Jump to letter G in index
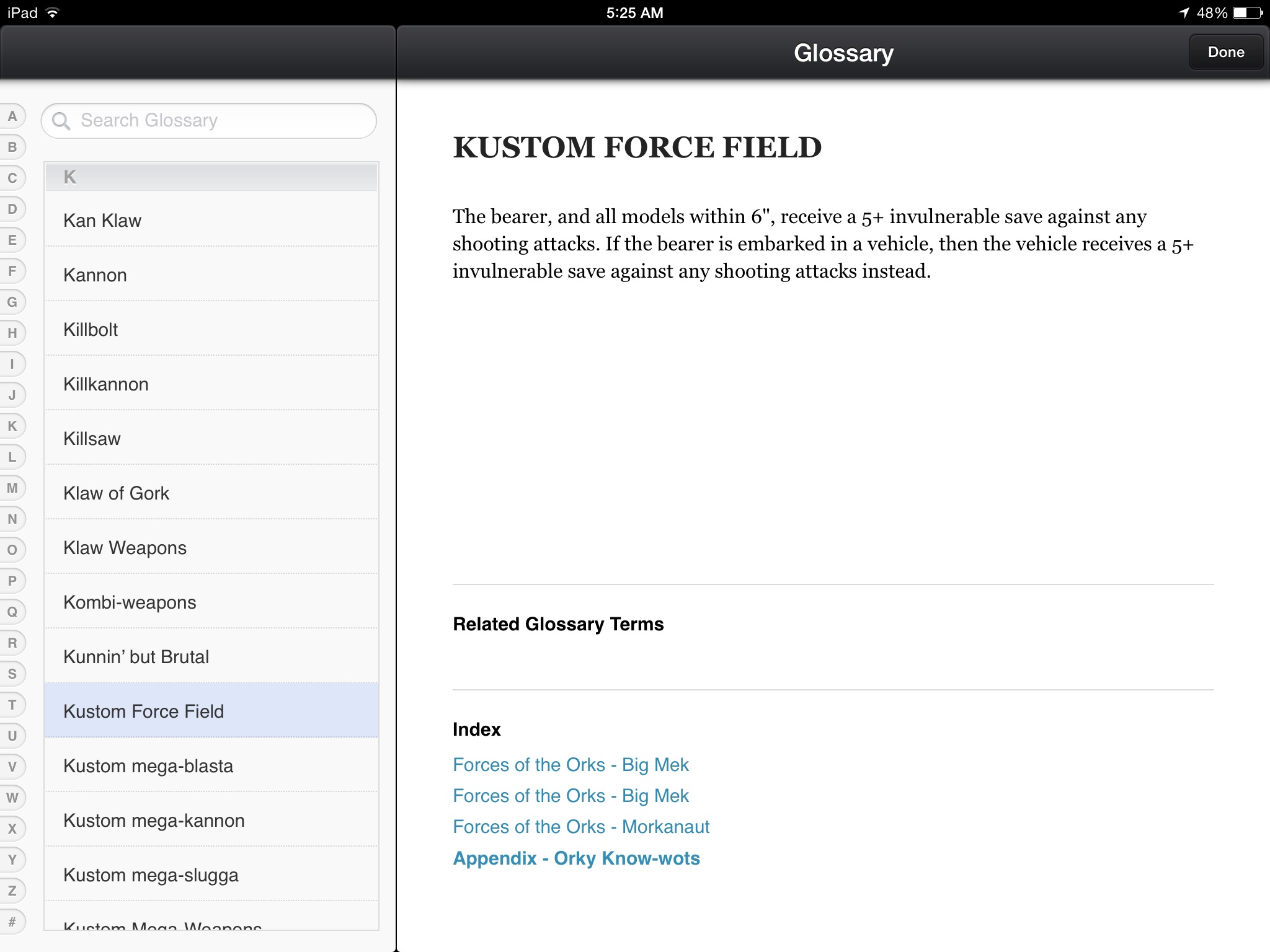Screen dimensions: 1270x952 (x=12, y=302)
